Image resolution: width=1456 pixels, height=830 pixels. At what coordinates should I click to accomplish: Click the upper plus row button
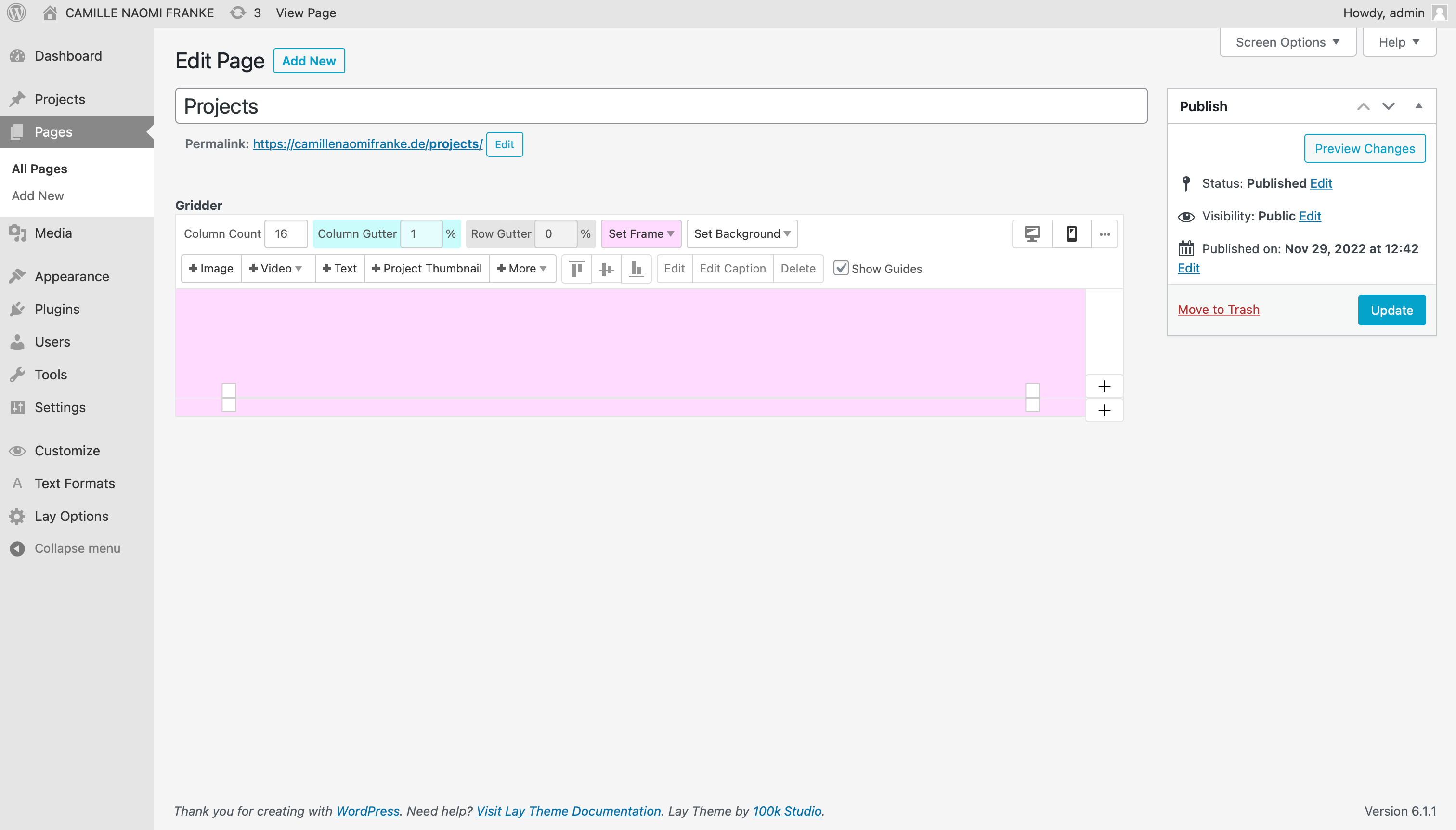tap(1104, 387)
